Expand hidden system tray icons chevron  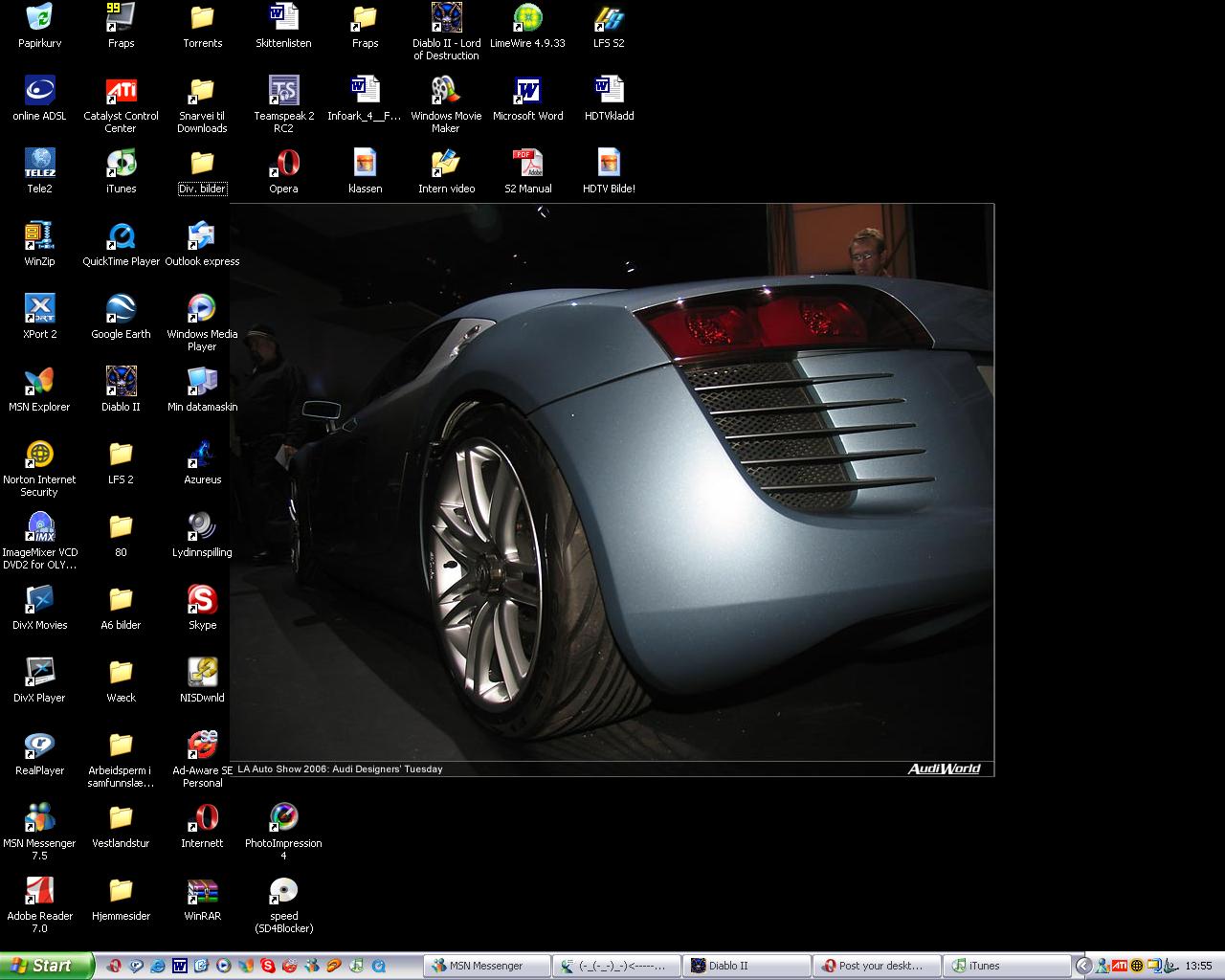(1083, 966)
